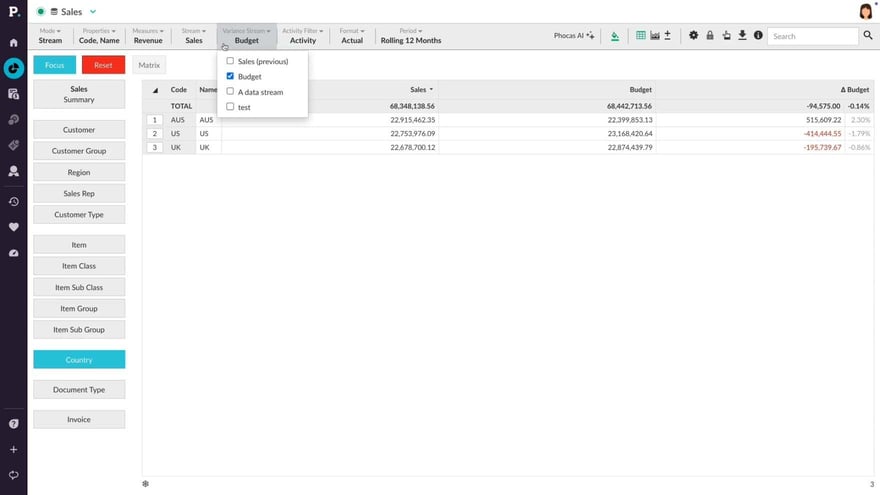Open favorites heart icon in sidebar
Image resolution: width=880 pixels, height=495 pixels.
point(13,227)
